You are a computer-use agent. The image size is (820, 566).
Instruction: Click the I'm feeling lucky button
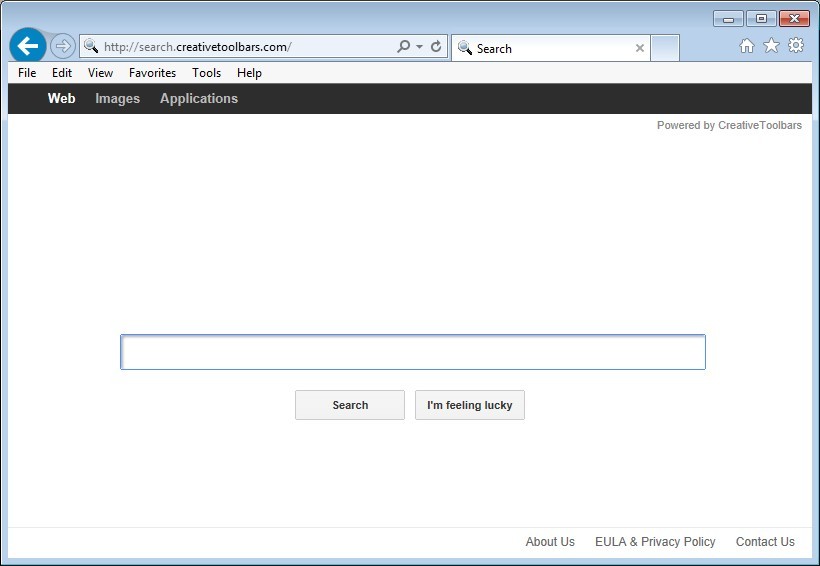click(x=470, y=405)
